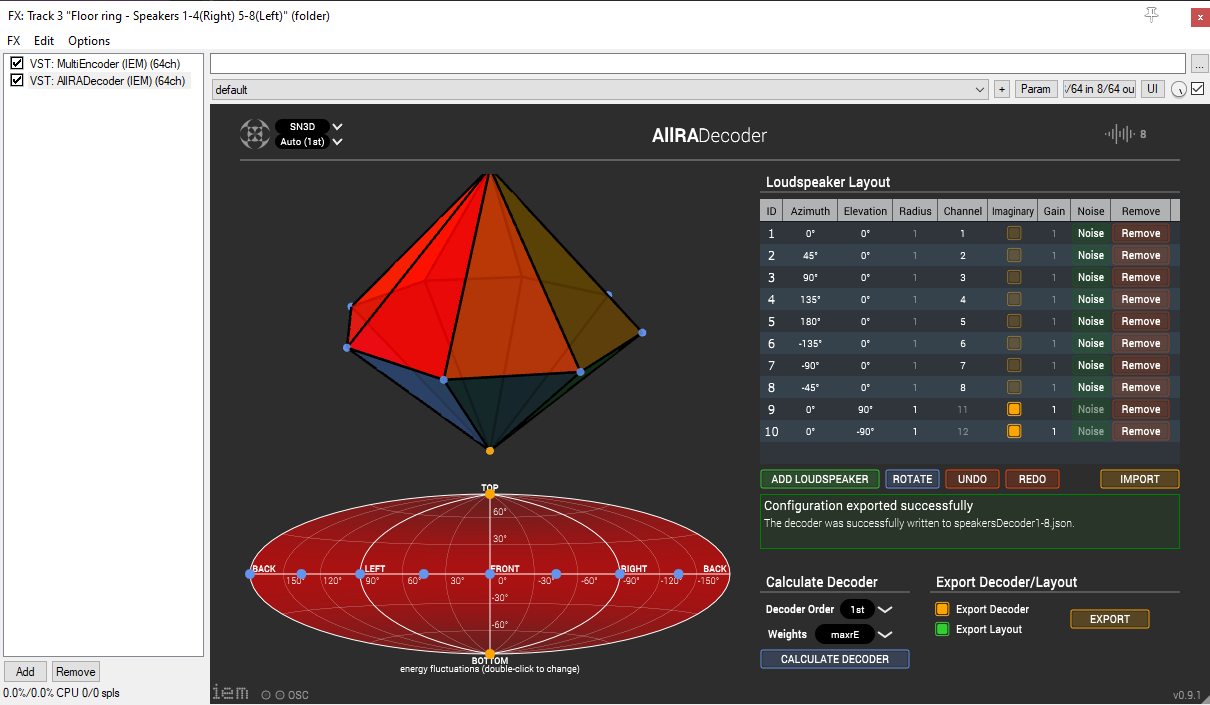Open the default preset dropdown
This screenshot has height=705, width=1210.
[601, 89]
